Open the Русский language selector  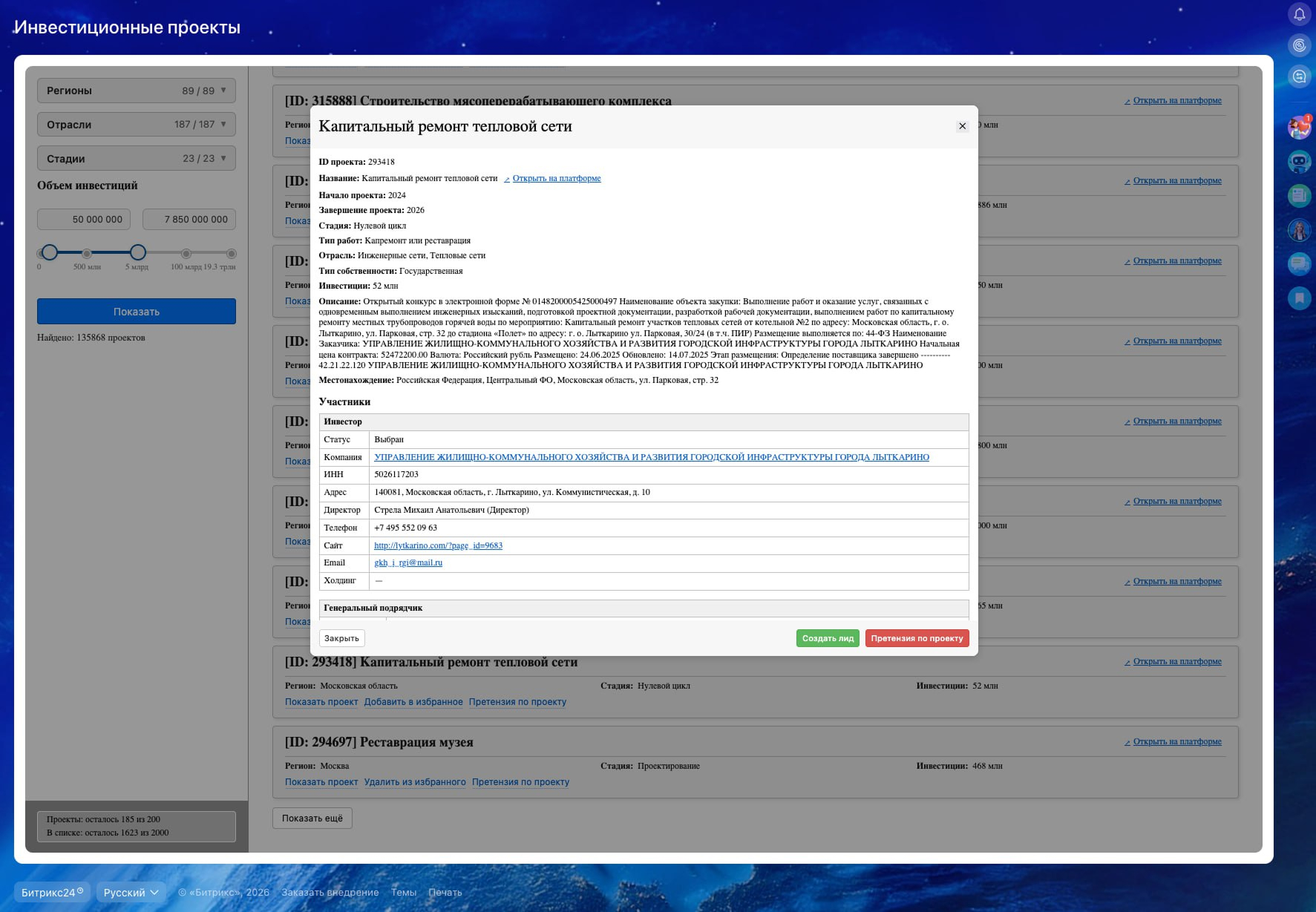click(131, 892)
